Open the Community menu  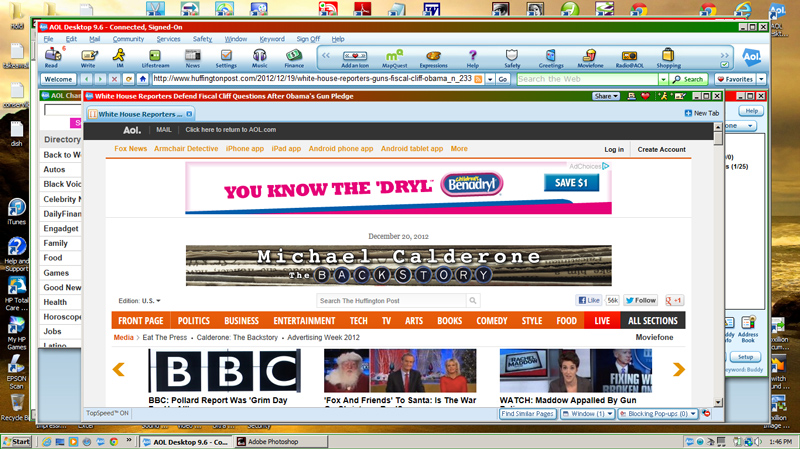128,39
